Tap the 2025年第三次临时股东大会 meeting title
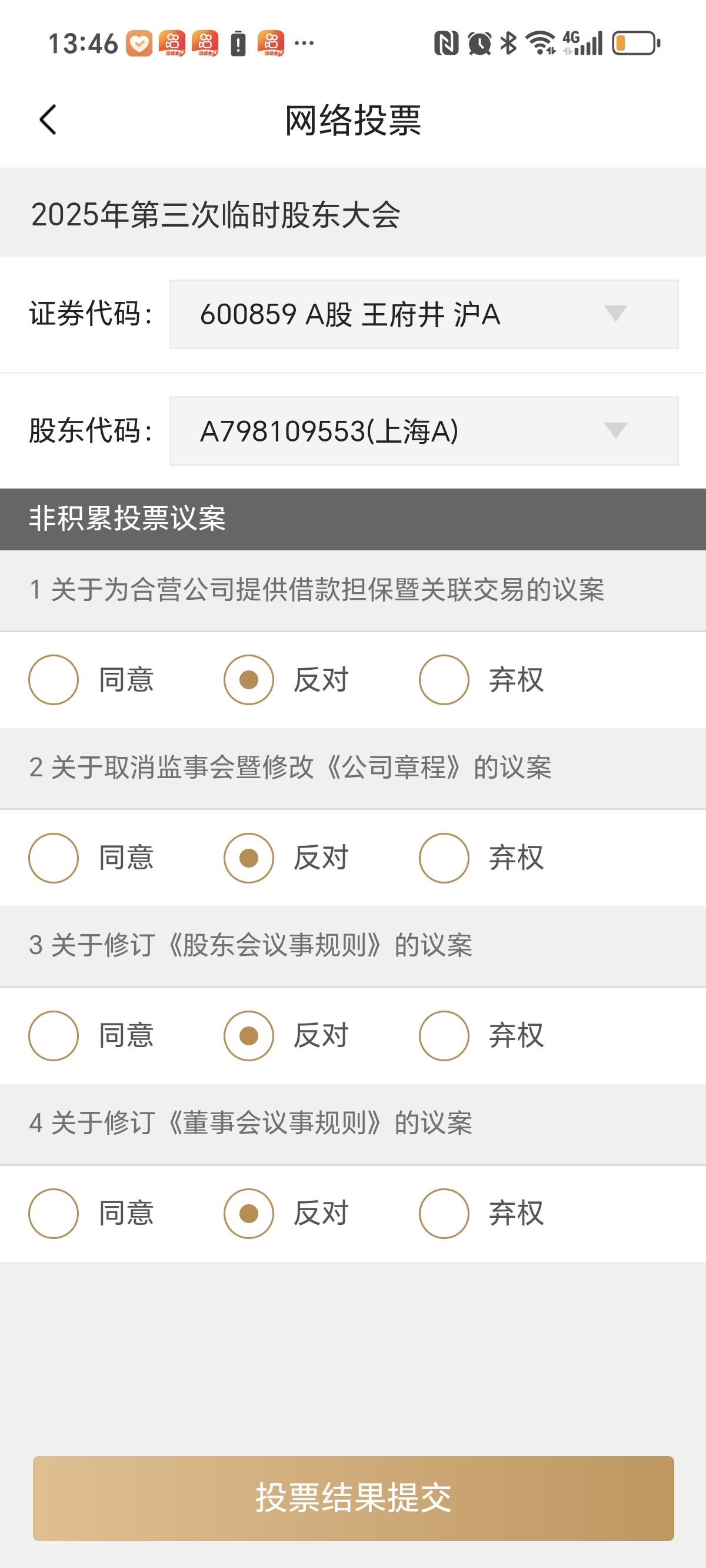This screenshot has height=1568, width=706. click(x=216, y=214)
